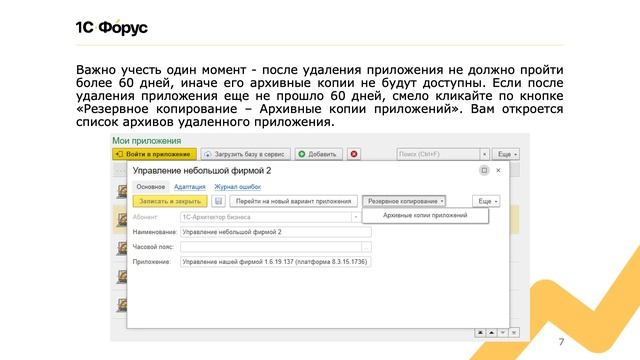Open the 'Журнал ошибок' link tab
The height and width of the screenshot is (360, 640).
pos(238,187)
